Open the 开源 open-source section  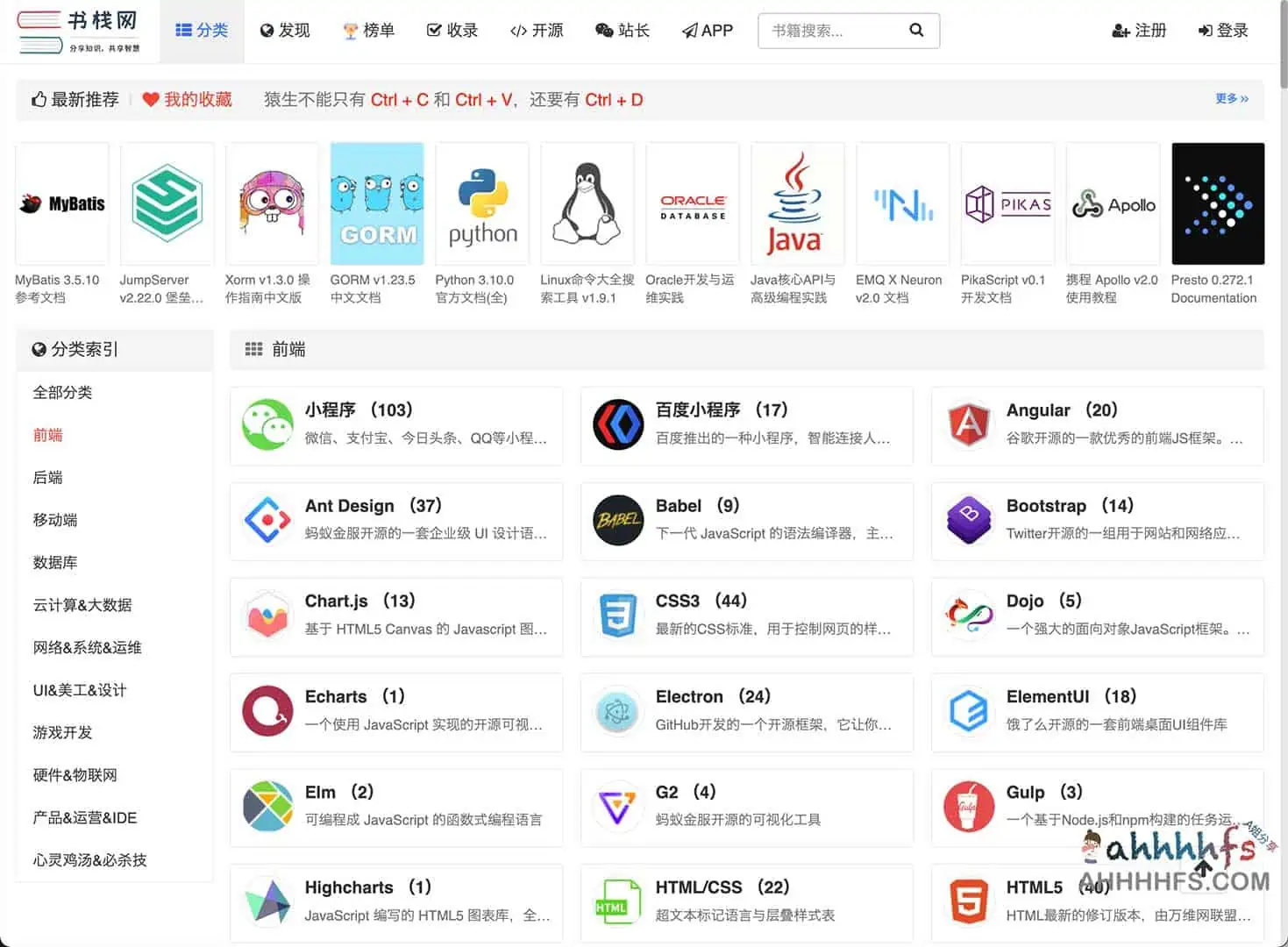pos(536,30)
